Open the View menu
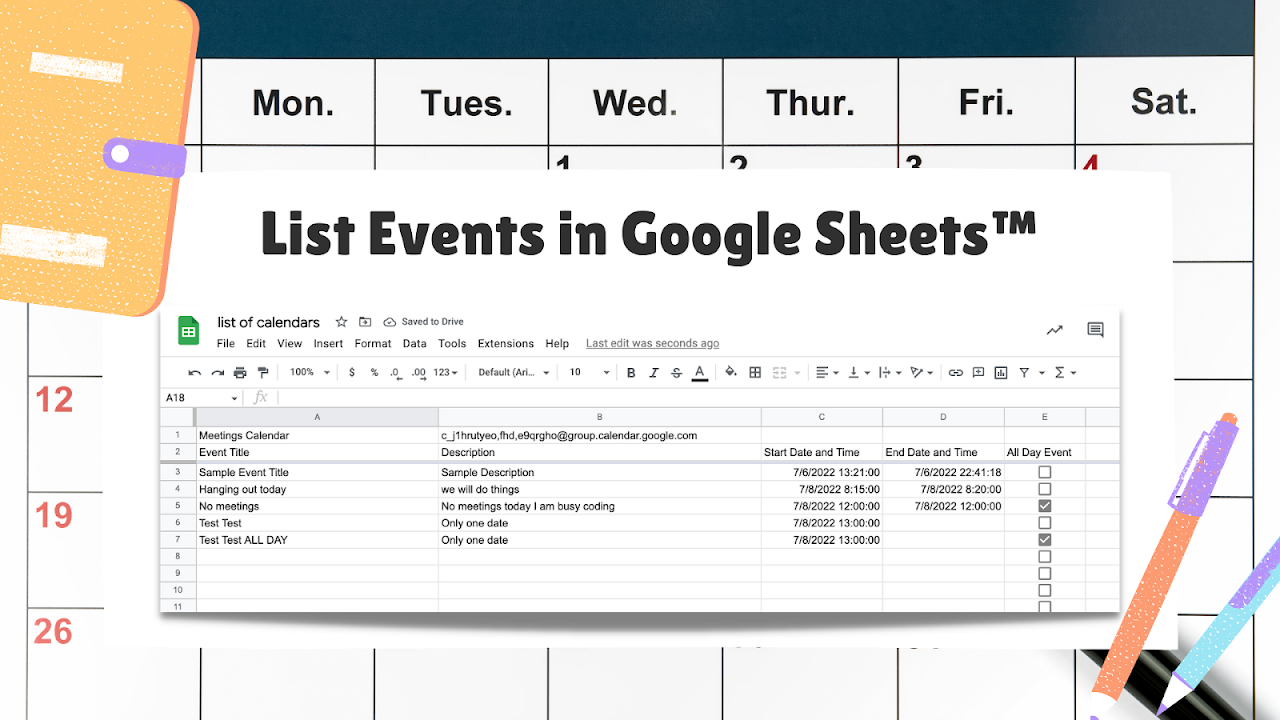The height and width of the screenshot is (720, 1280). [x=290, y=344]
